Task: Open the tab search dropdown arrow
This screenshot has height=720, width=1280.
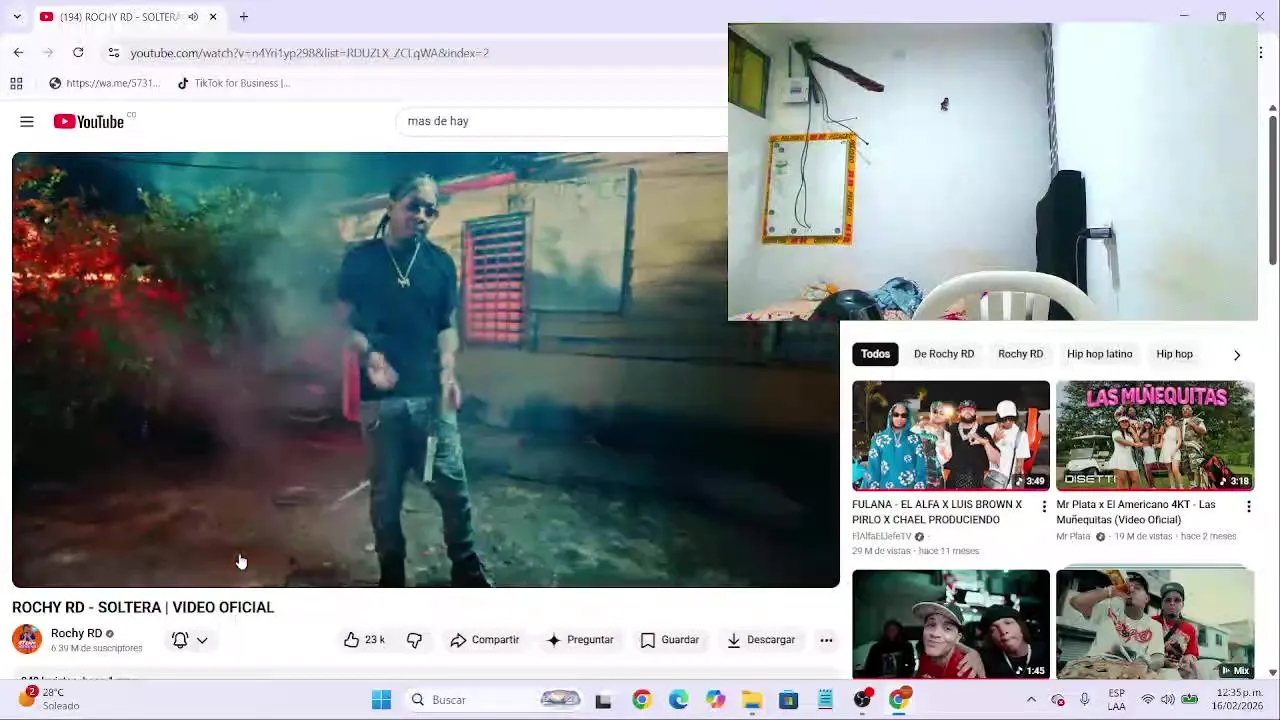Action: [x=17, y=17]
